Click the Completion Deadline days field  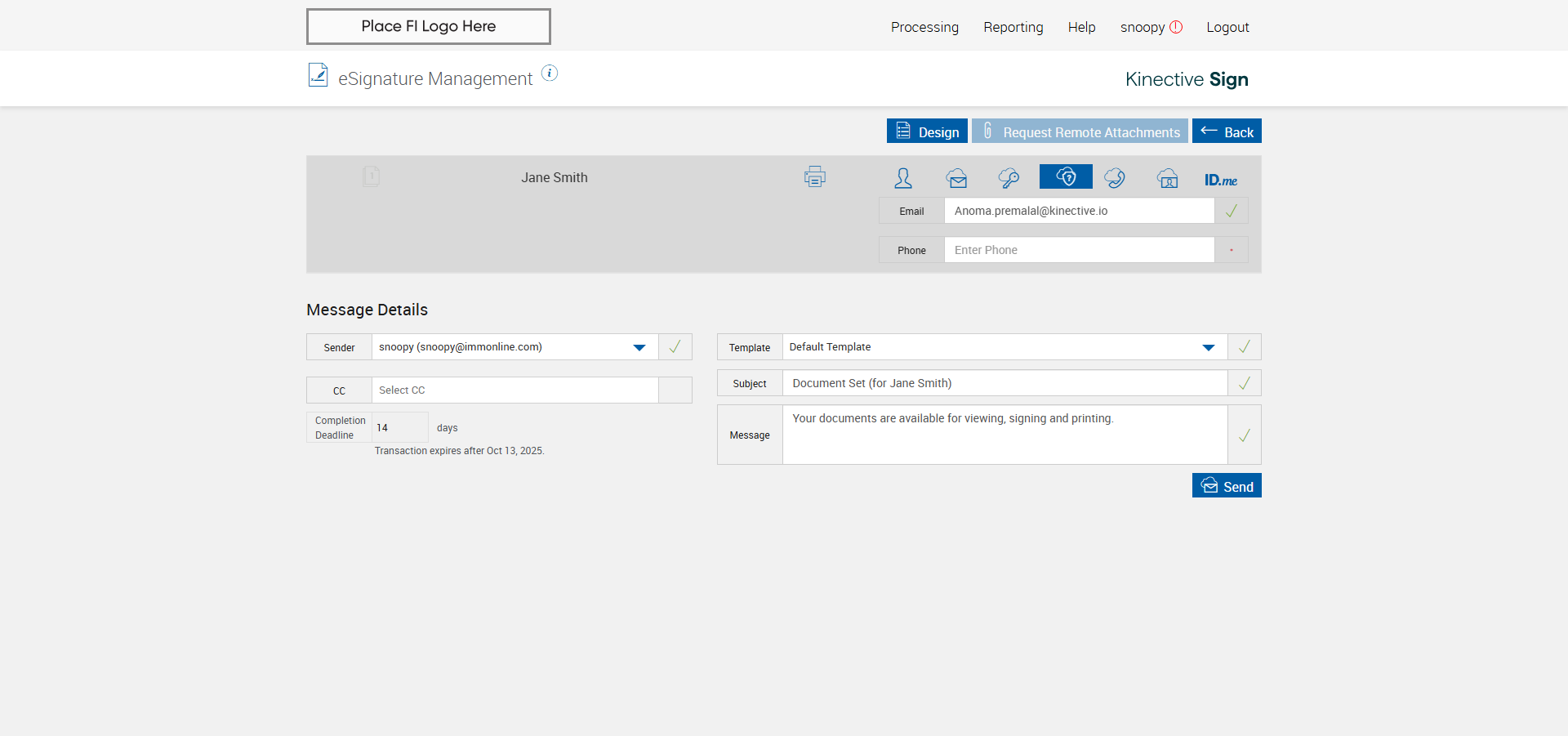click(399, 428)
